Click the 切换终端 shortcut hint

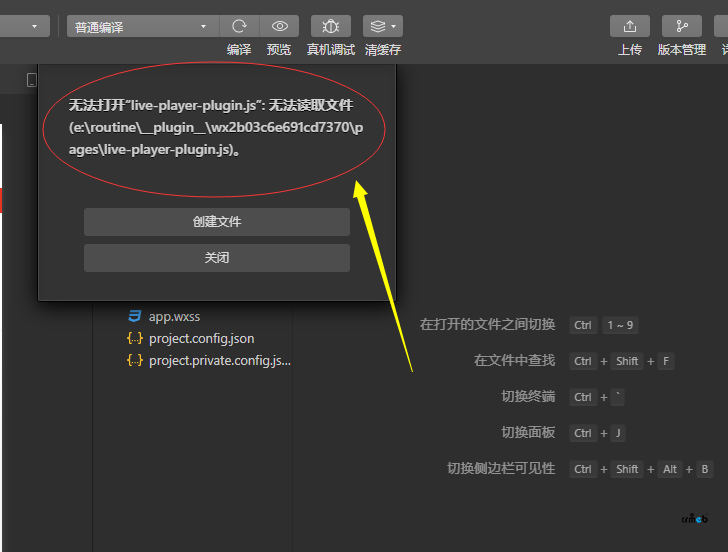(x=528, y=396)
